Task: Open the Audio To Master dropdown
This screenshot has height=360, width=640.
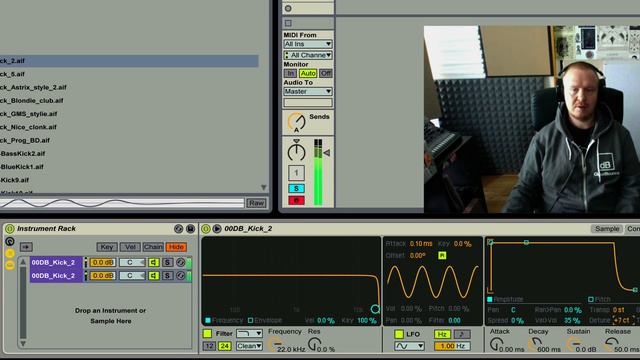Action: (x=308, y=91)
